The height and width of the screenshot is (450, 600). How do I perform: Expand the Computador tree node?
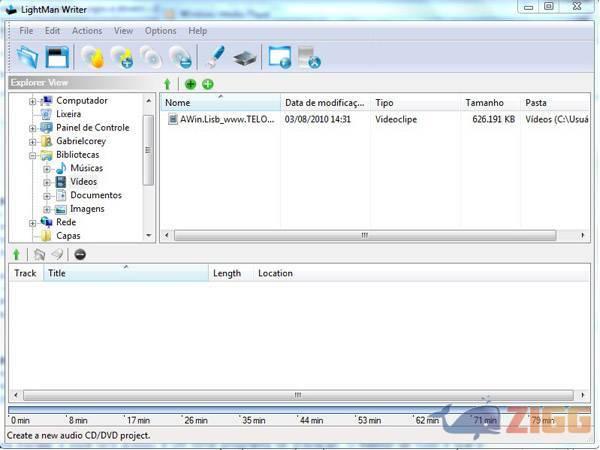click(33, 101)
